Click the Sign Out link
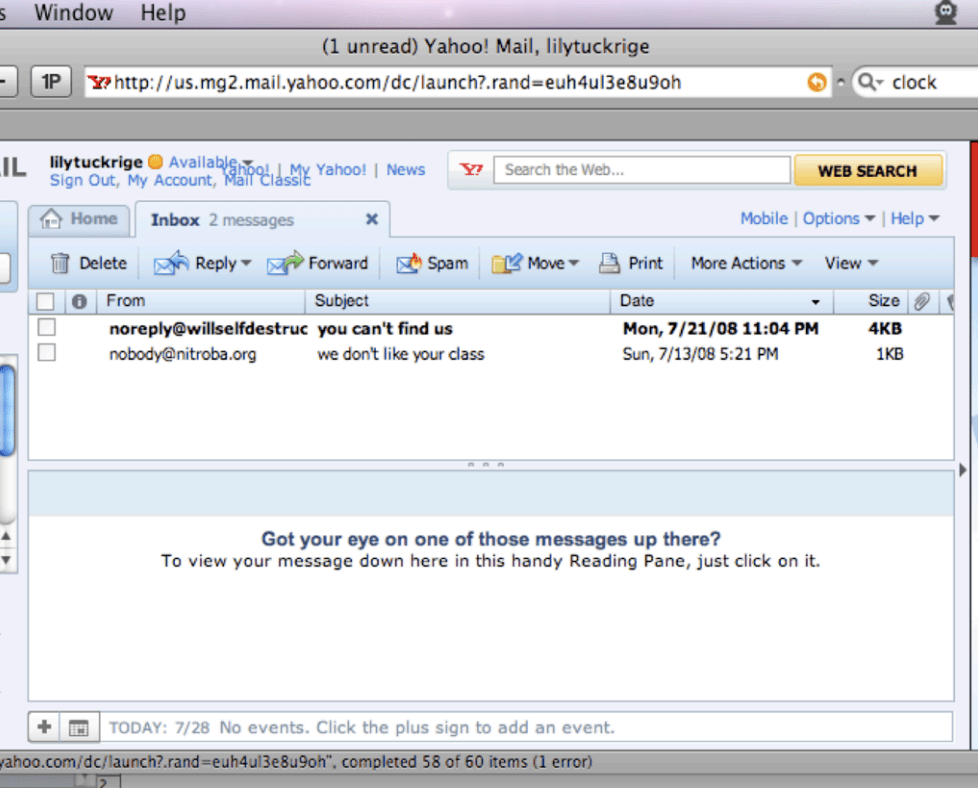Image resolution: width=978 pixels, height=788 pixels. 83,181
